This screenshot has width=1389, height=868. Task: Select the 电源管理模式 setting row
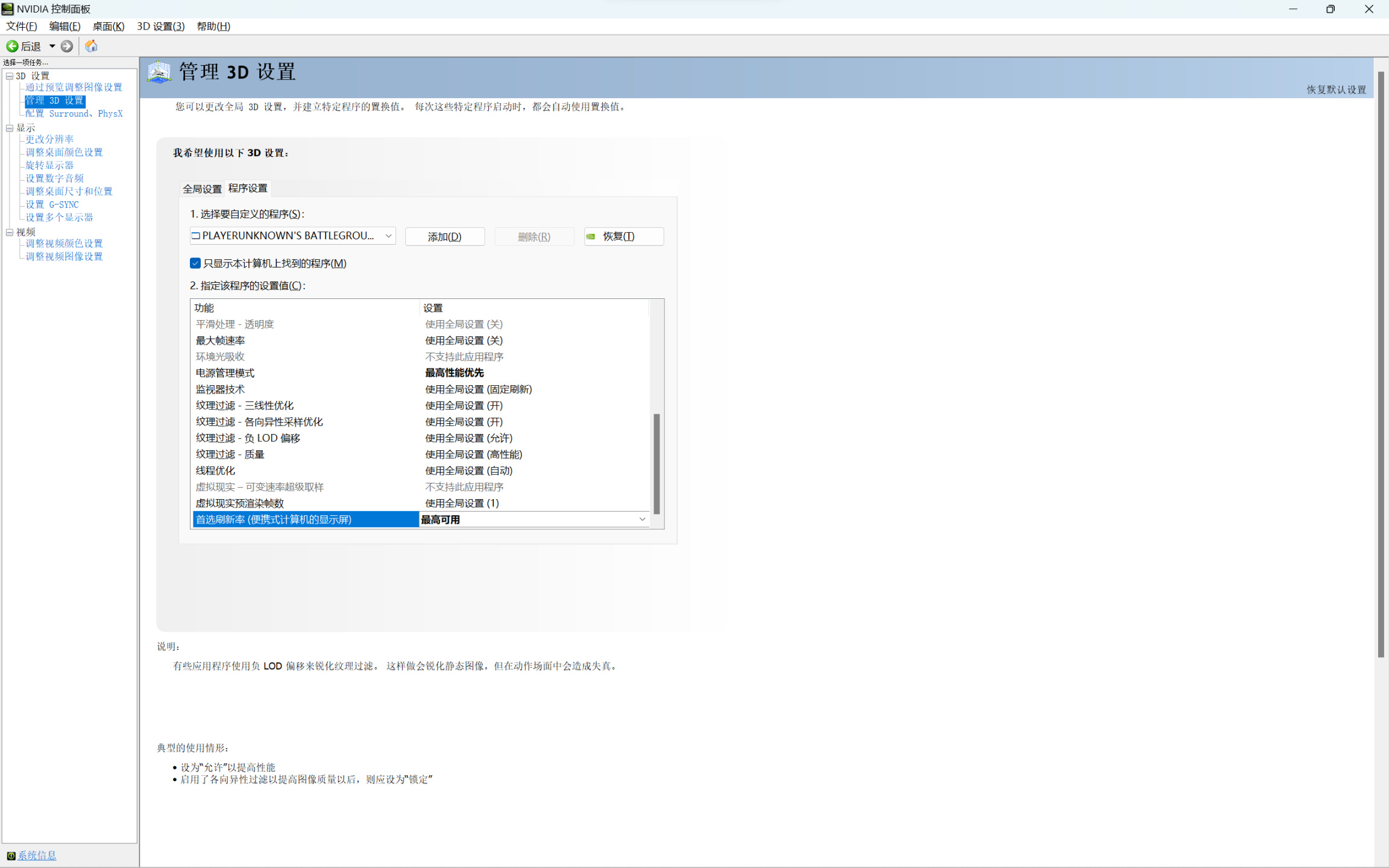pyautogui.click(x=421, y=373)
